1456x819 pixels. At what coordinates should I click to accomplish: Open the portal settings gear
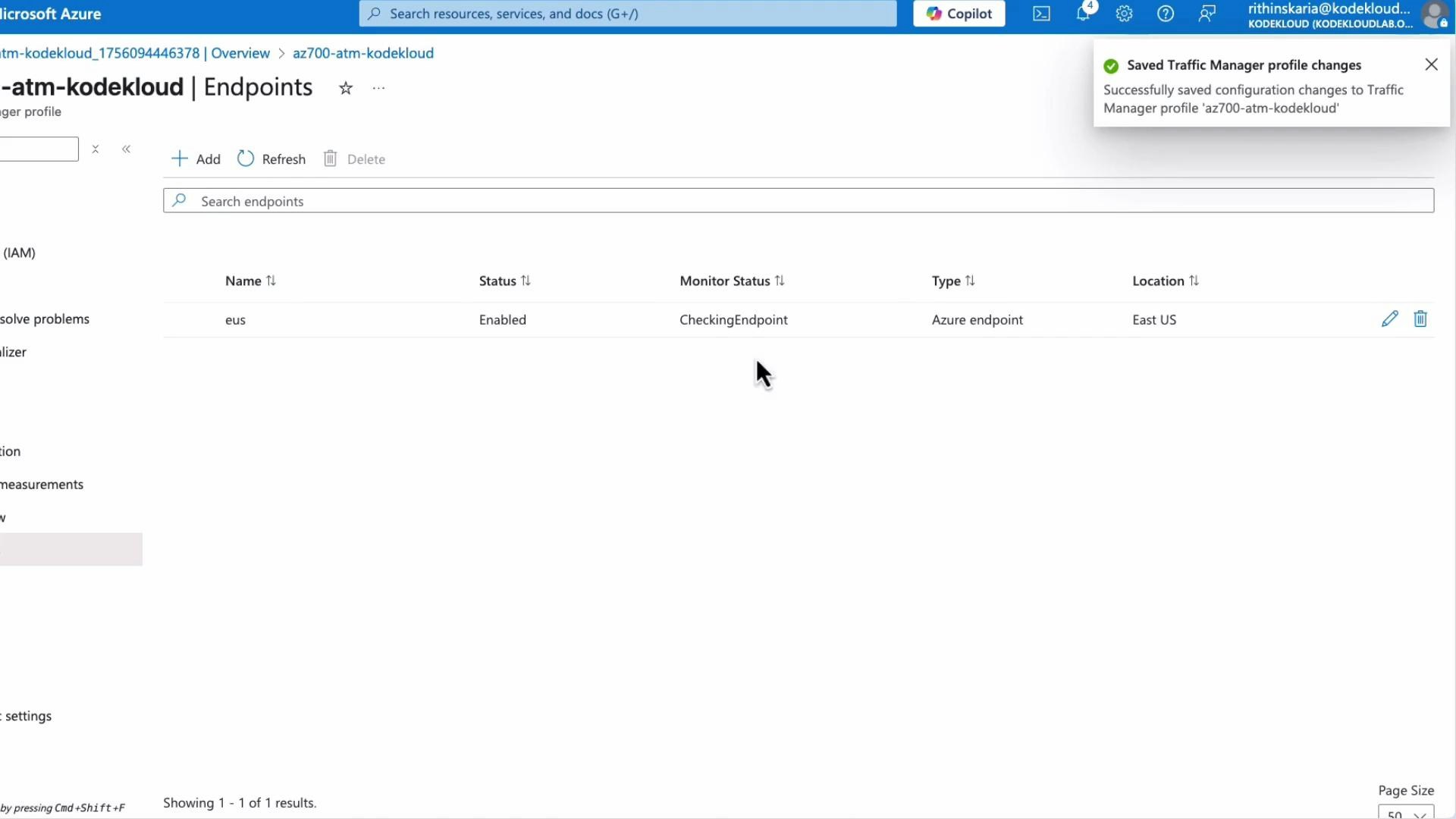tap(1124, 13)
